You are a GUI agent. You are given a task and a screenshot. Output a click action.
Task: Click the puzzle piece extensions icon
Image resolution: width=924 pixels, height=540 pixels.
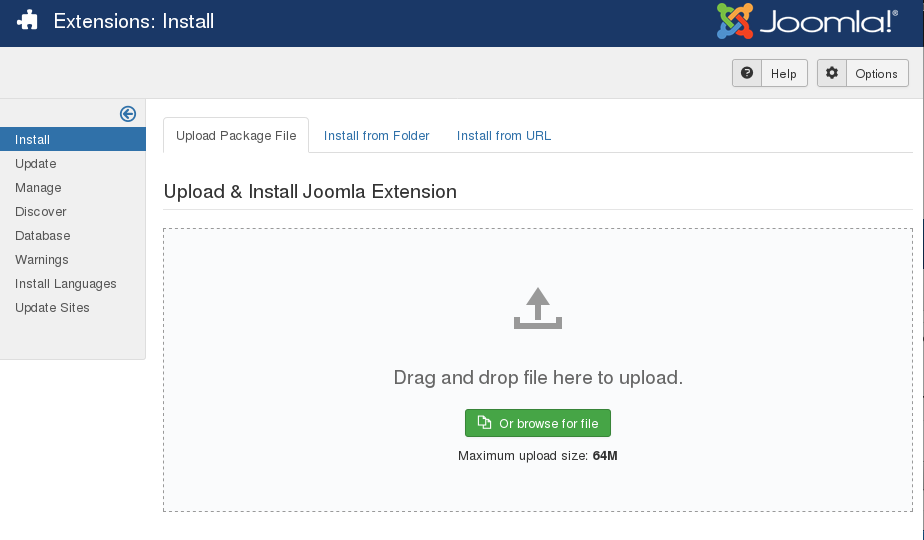coord(28,21)
